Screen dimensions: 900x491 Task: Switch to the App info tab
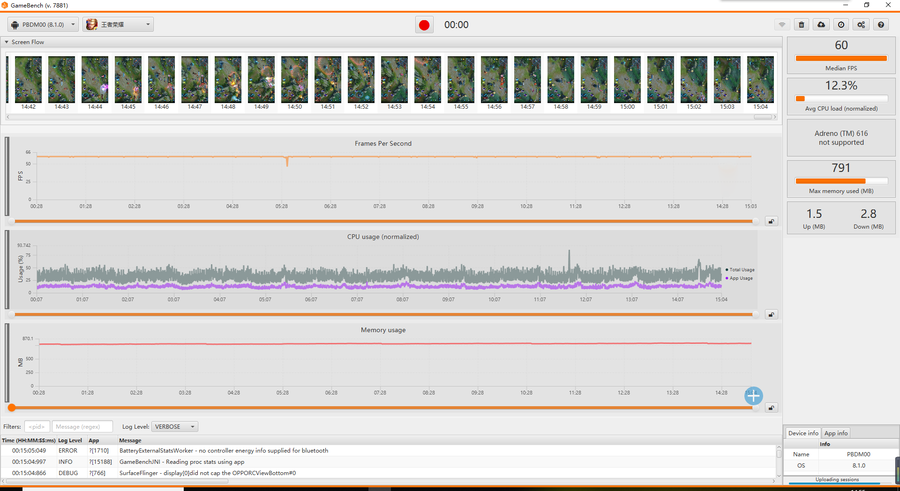click(x=836, y=433)
